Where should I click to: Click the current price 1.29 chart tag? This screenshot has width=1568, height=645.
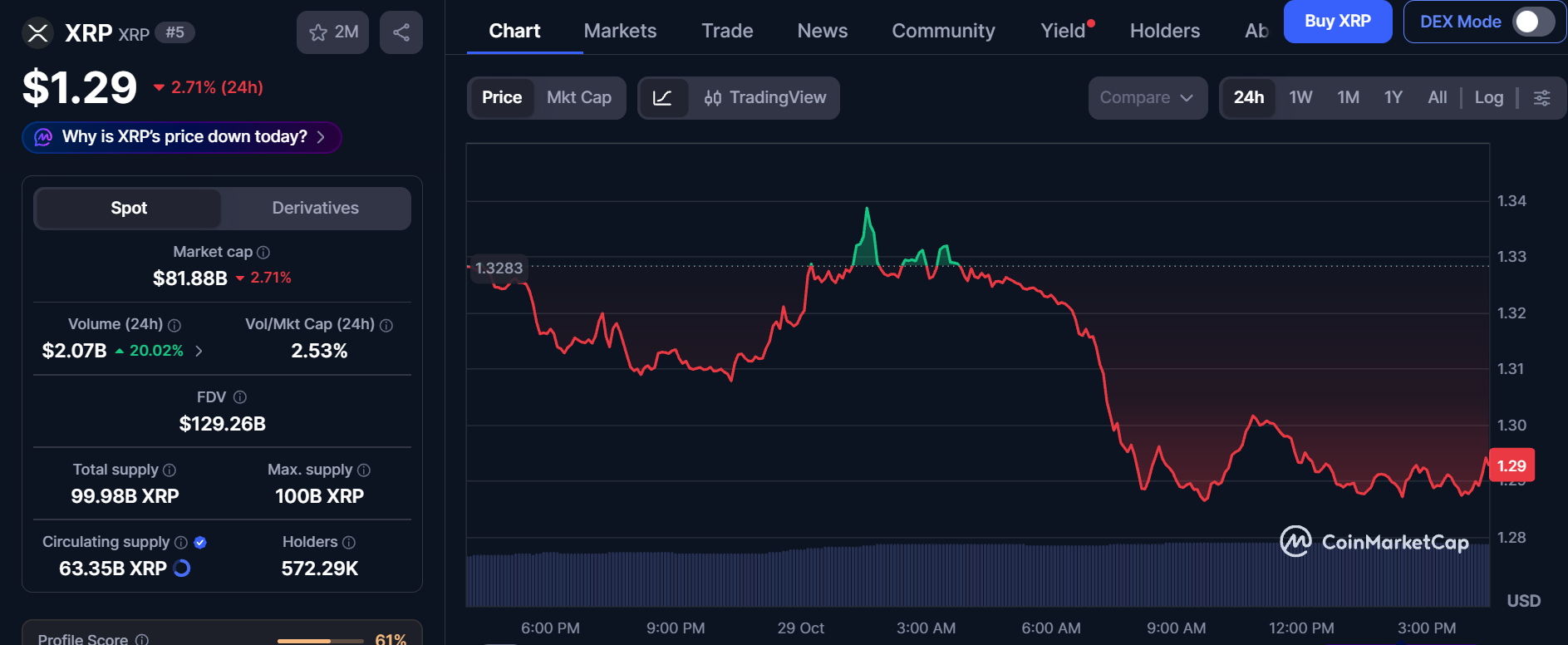pos(1511,466)
